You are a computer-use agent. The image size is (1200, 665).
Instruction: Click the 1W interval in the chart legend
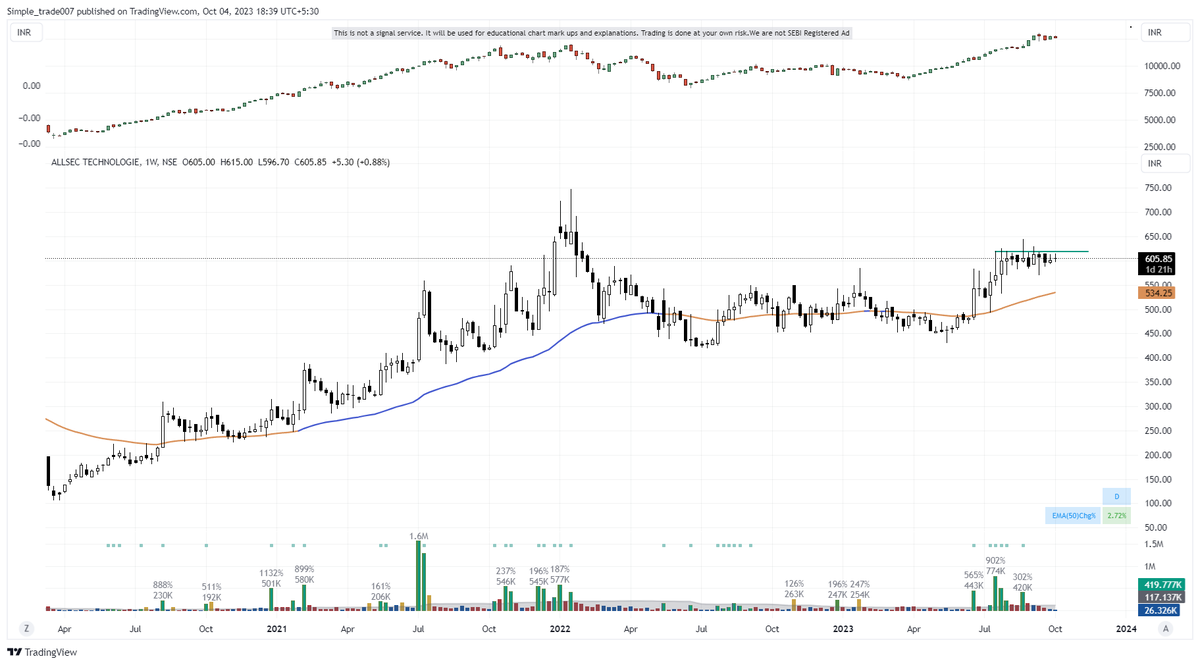pyautogui.click(x=150, y=162)
